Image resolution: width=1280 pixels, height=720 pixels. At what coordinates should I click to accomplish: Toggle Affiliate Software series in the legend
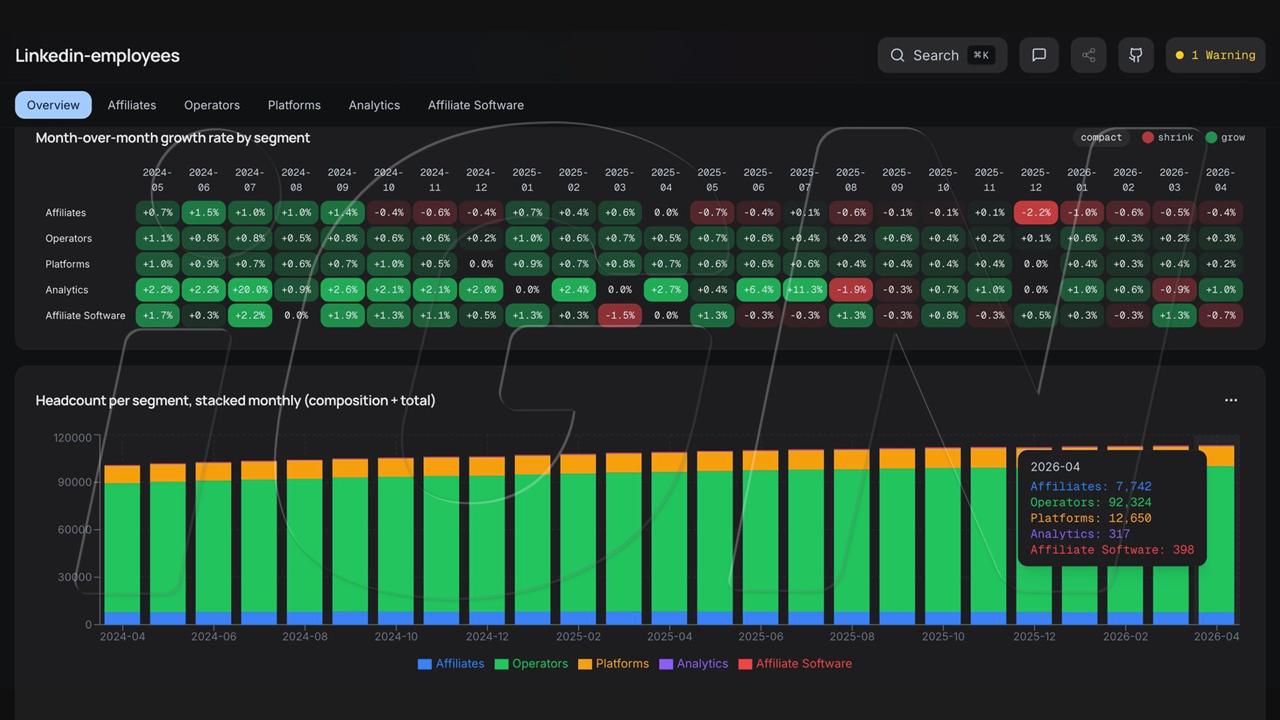click(795, 663)
